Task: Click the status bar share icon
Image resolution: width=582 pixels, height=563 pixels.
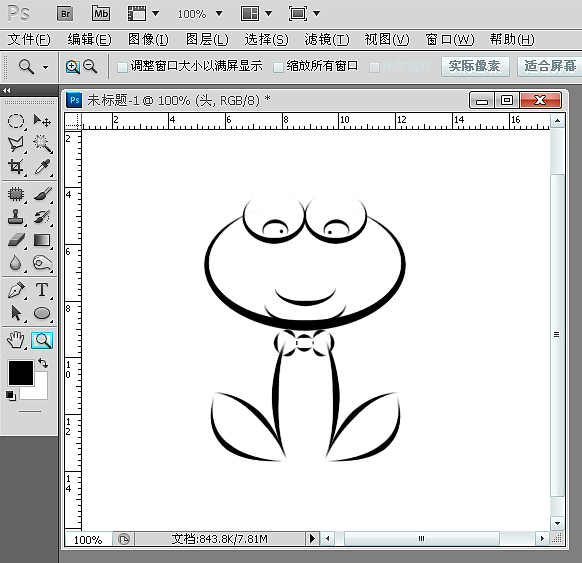Action: (124, 539)
